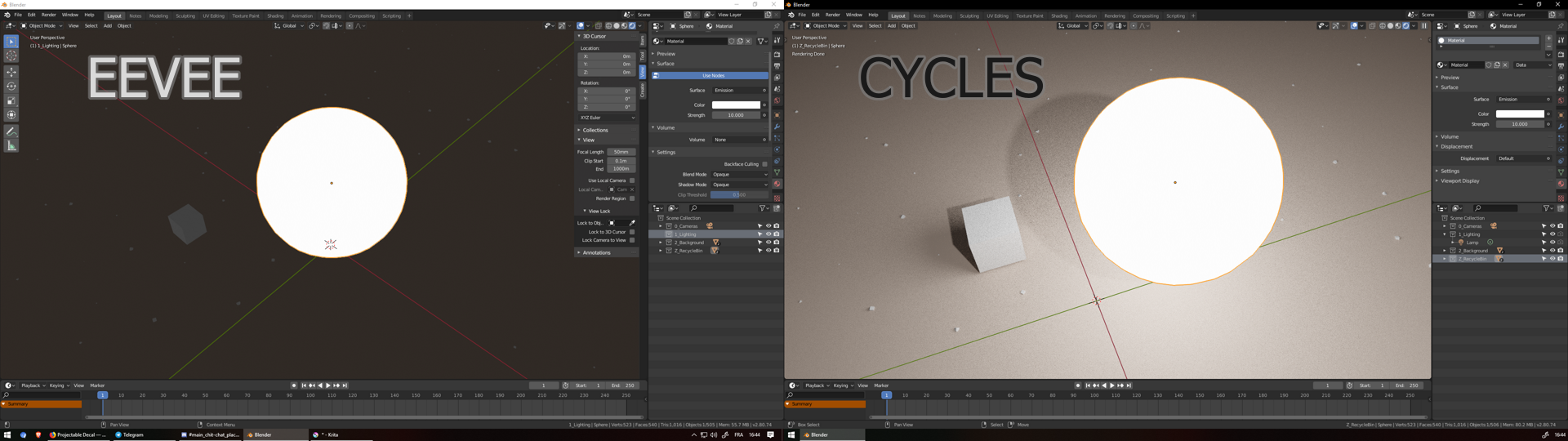This screenshot has height=441, width=1568.
Task: Enable Lock to 3D Cursor checkbox
Action: point(632,232)
